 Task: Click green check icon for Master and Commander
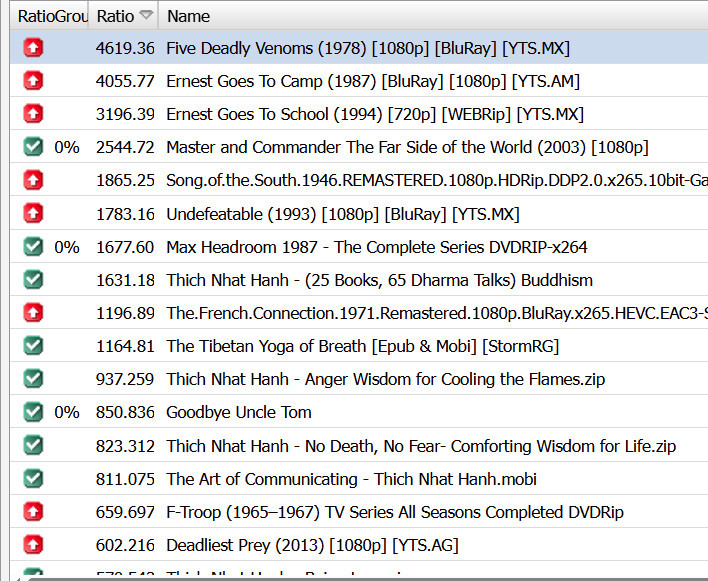(x=33, y=147)
